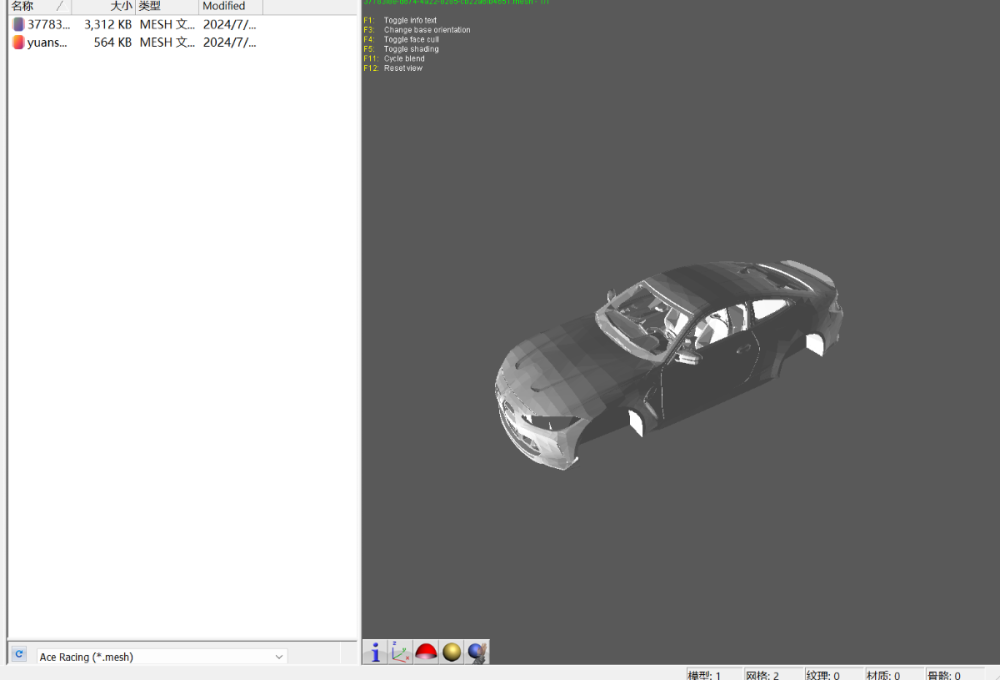Click the blue info icon in viewer toolbar
The width and height of the screenshot is (1000, 680).
375,652
